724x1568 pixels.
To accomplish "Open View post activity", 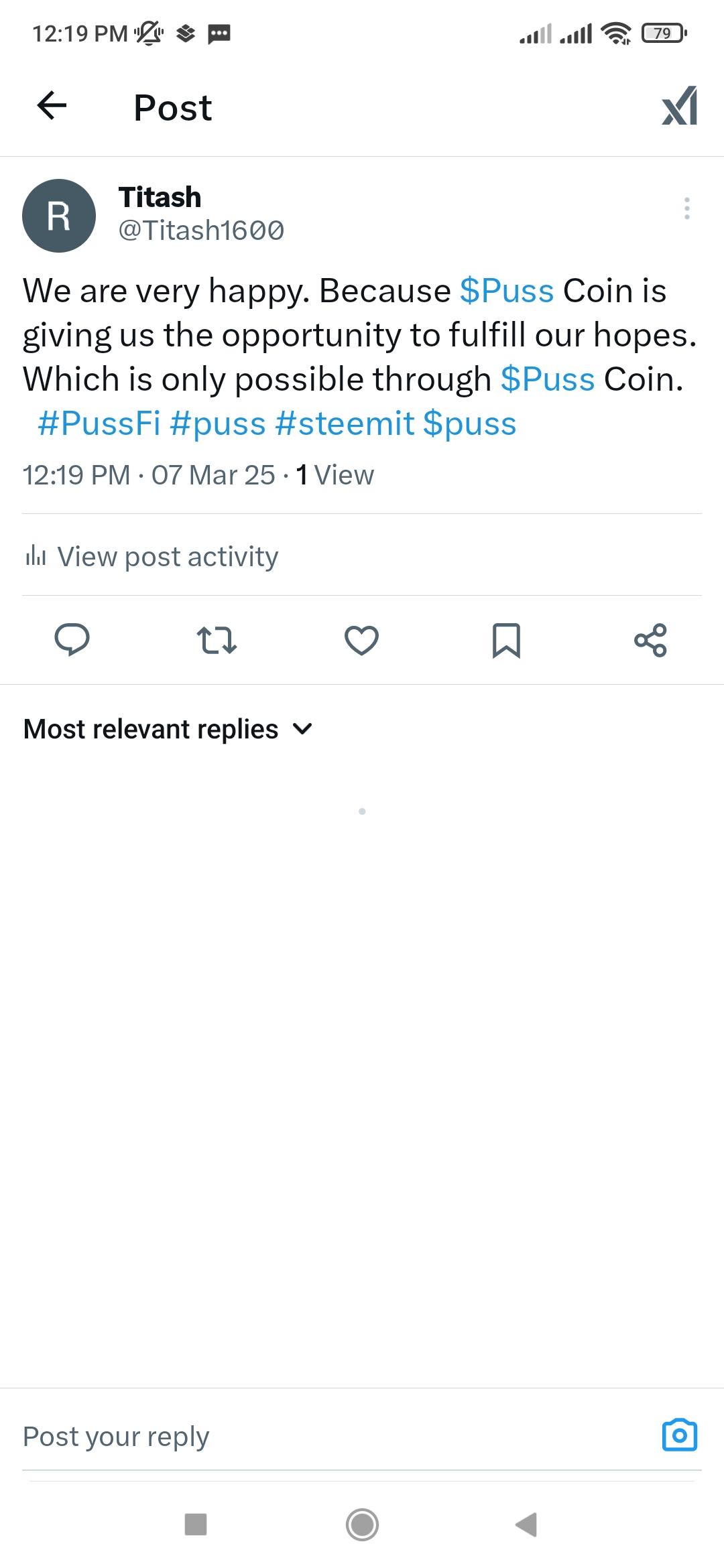I will click(152, 556).
